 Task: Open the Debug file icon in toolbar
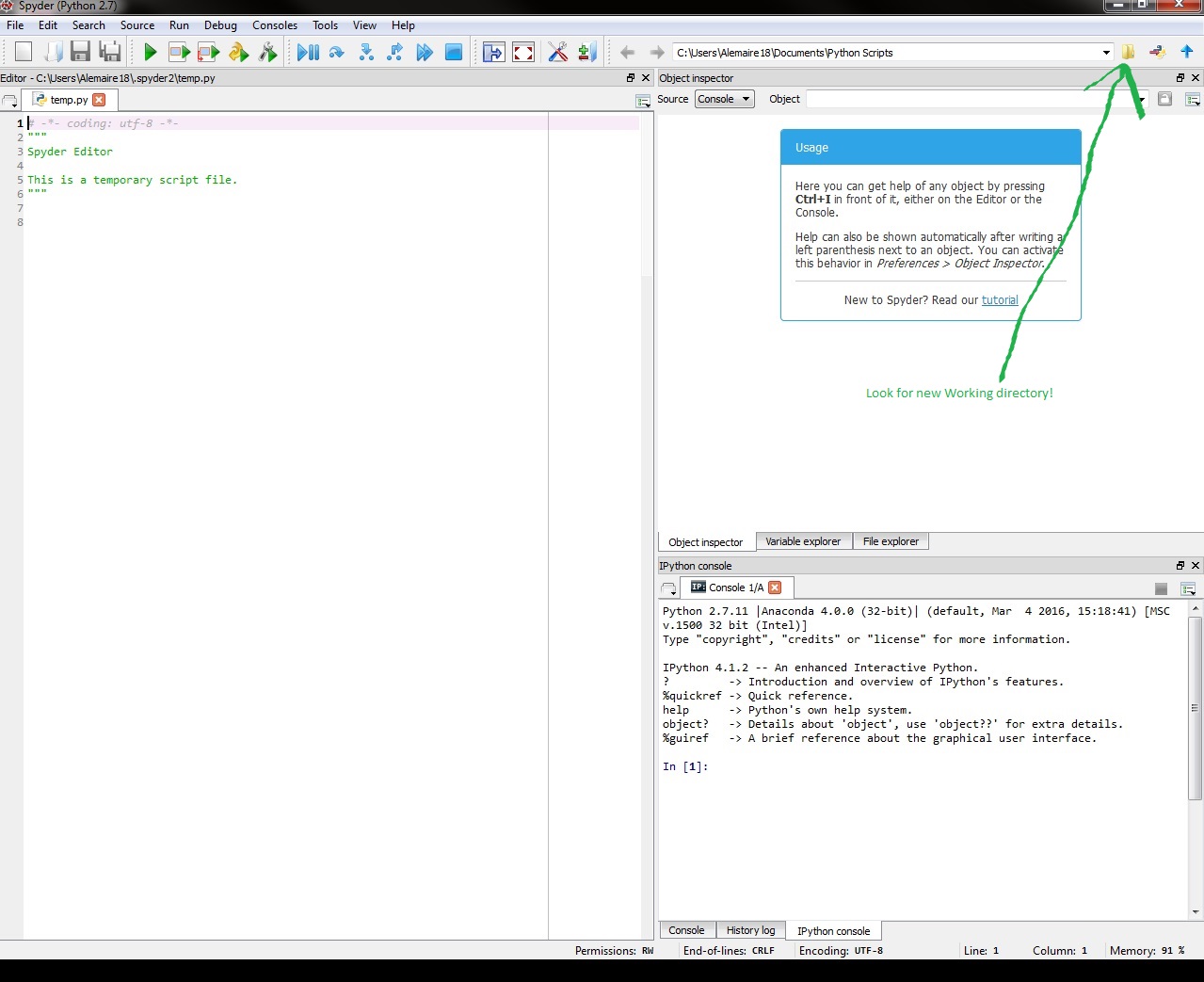308,53
